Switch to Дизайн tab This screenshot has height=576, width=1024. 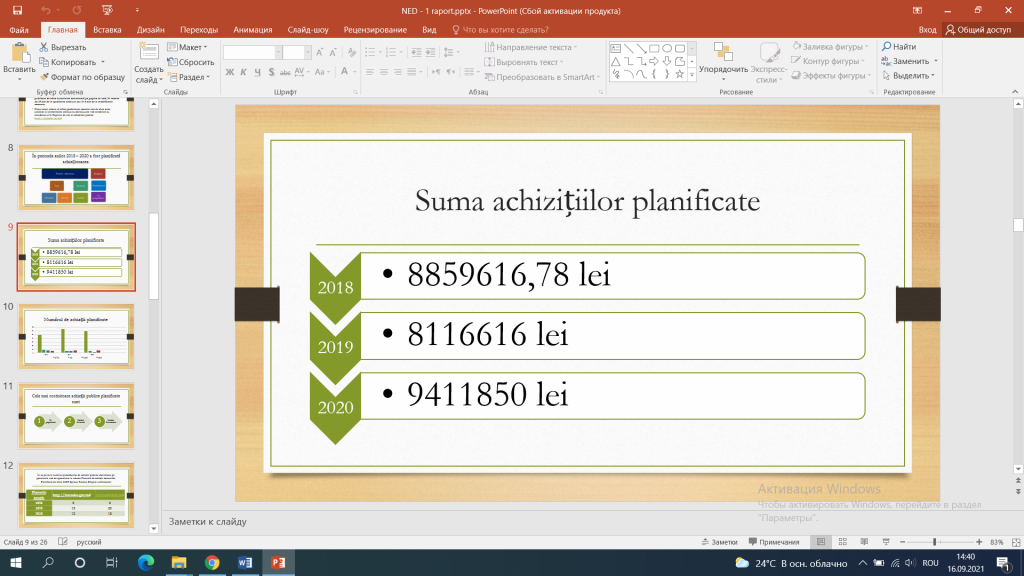point(150,29)
